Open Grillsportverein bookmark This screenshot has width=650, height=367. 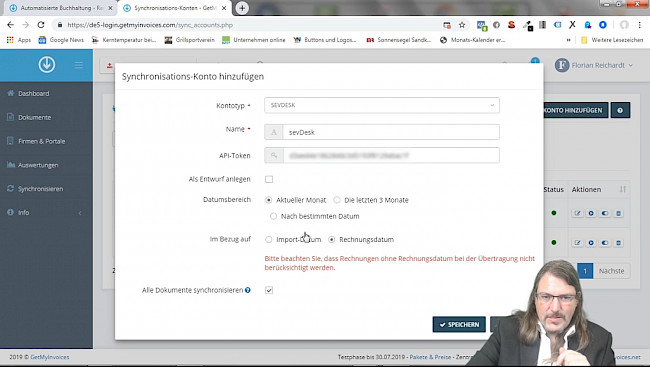tap(189, 40)
